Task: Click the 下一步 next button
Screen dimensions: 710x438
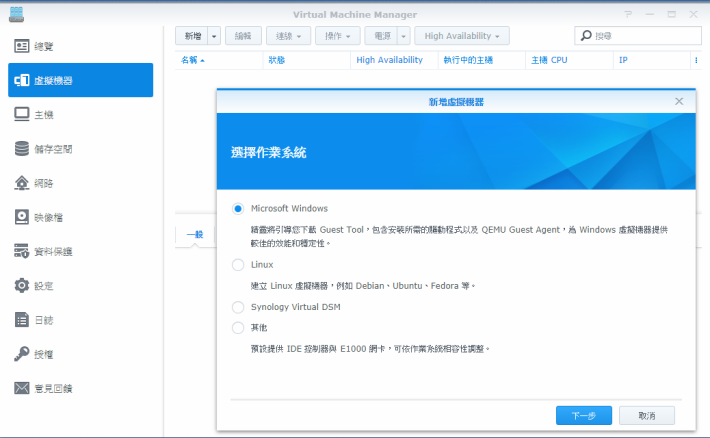Action: click(x=584, y=415)
